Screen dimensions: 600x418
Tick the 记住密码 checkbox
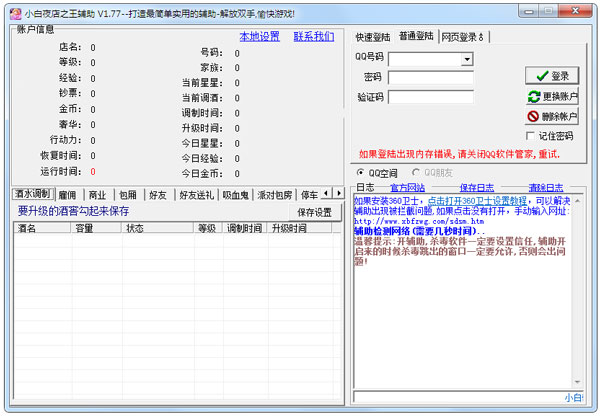tap(530, 136)
